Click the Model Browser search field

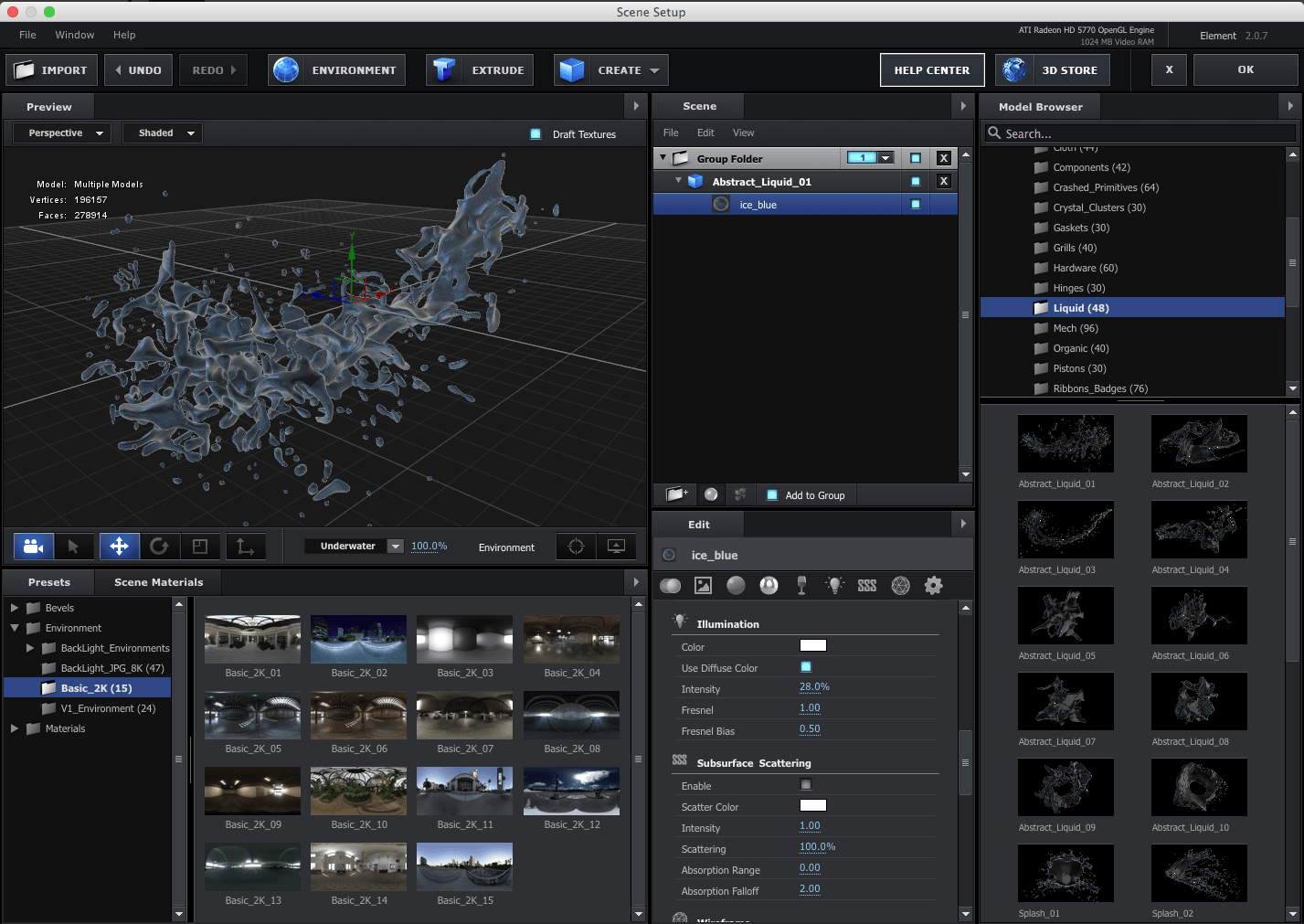[x=1140, y=133]
